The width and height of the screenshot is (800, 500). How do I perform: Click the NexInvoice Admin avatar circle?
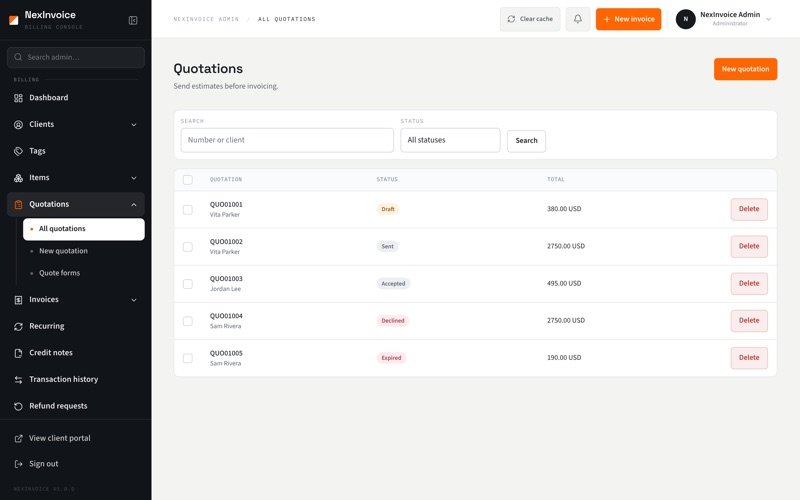tap(685, 19)
